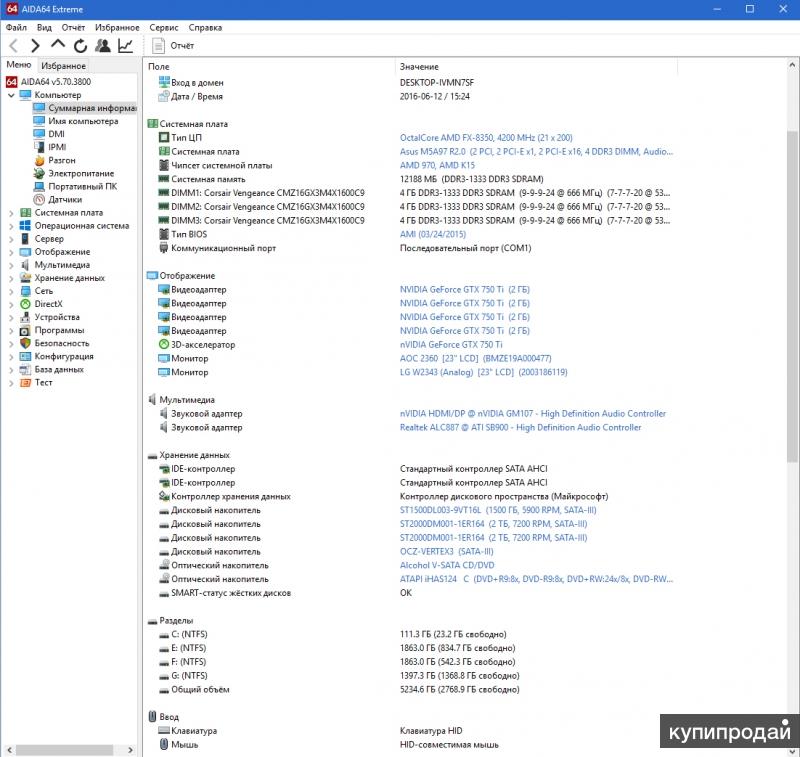Select the Имя компьютера monitor icon
The height and width of the screenshot is (757, 800).
pos(39,121)
